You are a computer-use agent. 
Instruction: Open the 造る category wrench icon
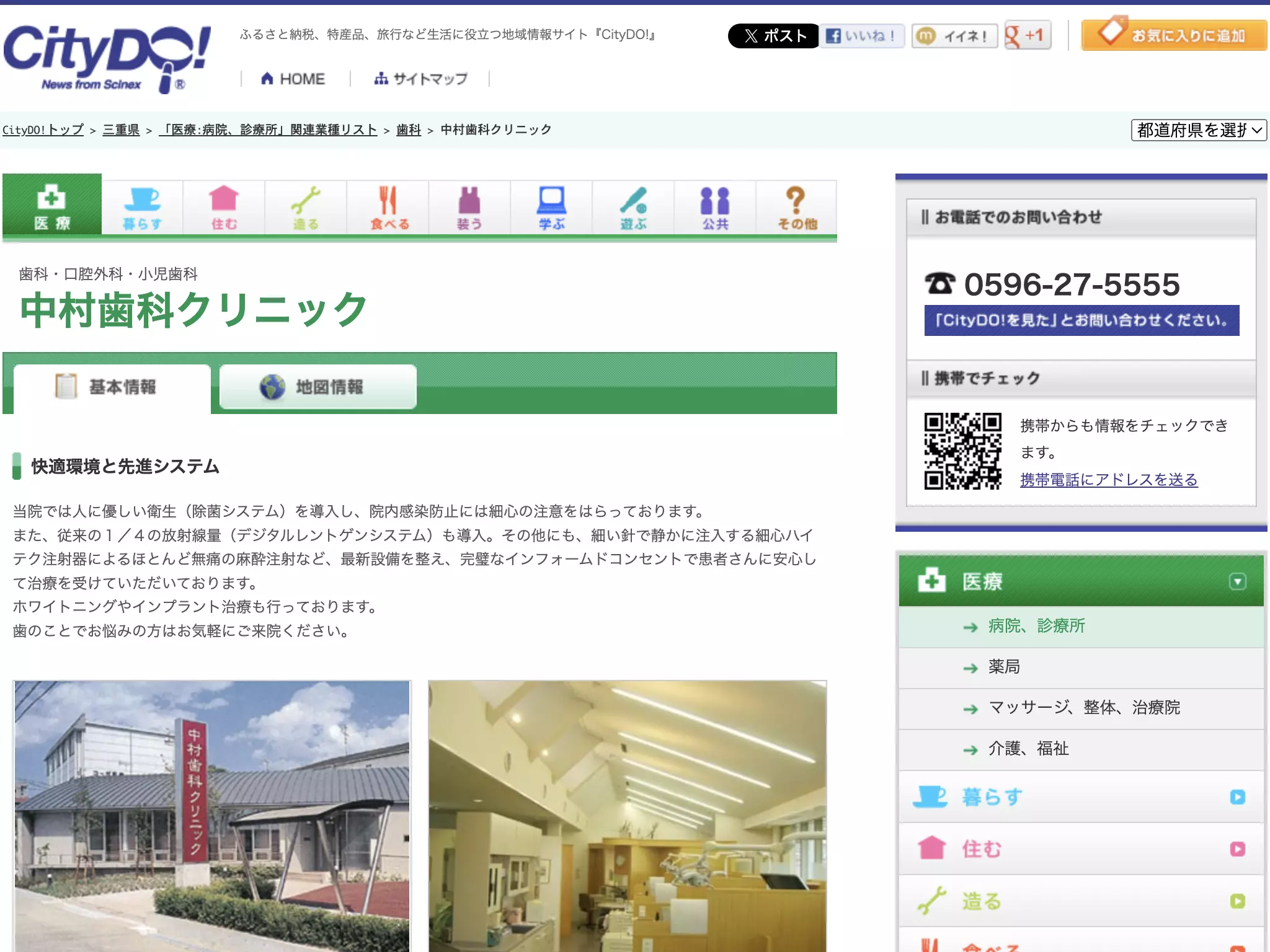(x=306, y=208)
